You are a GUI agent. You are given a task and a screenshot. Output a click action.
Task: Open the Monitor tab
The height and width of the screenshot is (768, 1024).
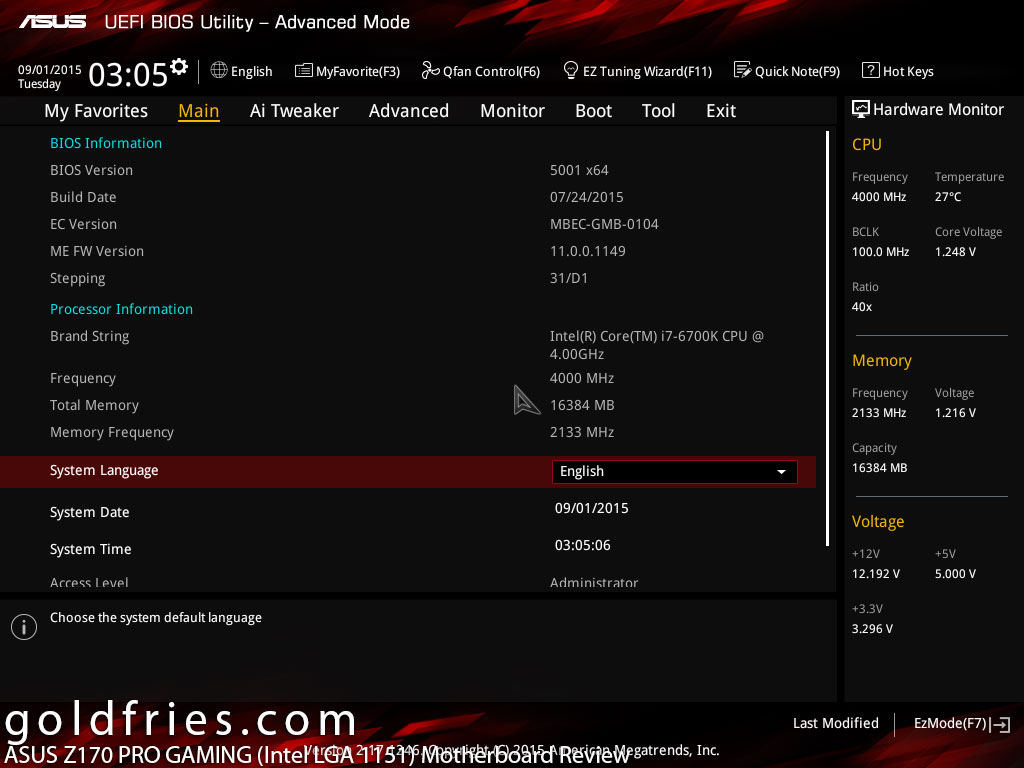pos(512,111)
